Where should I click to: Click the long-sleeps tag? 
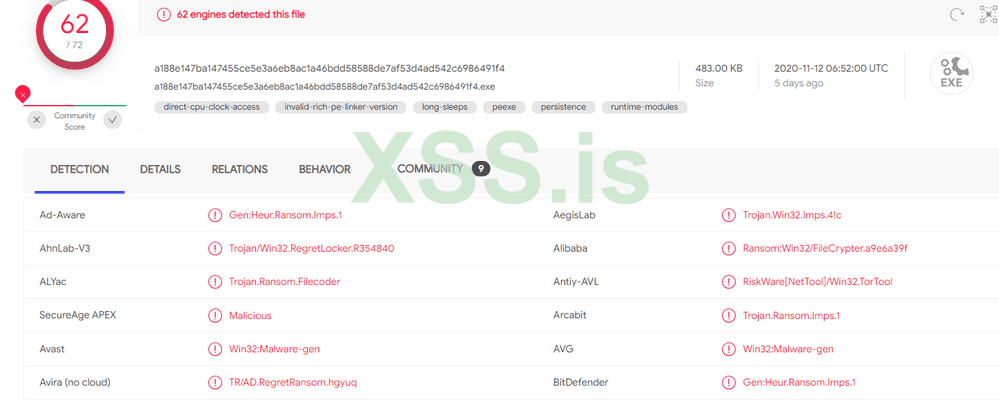(445, 107)
